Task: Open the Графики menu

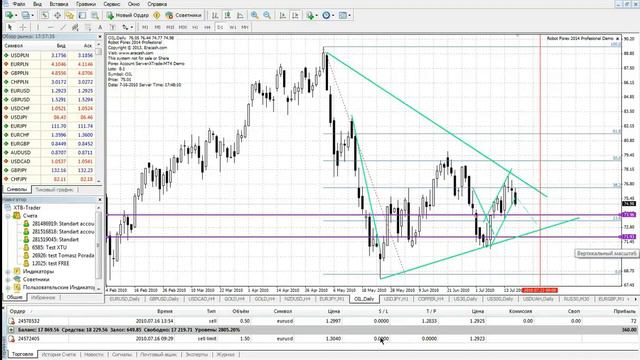Action: pos(86,4)
